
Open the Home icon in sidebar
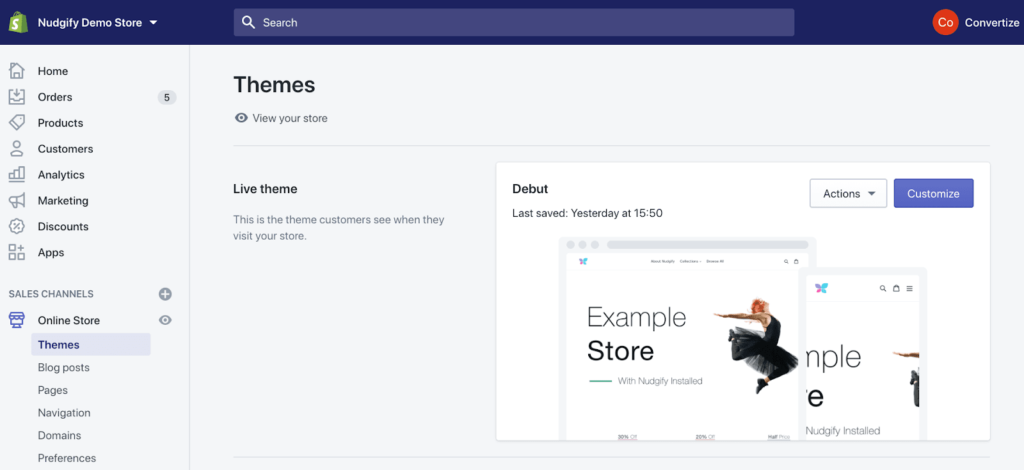pos(17,71)
